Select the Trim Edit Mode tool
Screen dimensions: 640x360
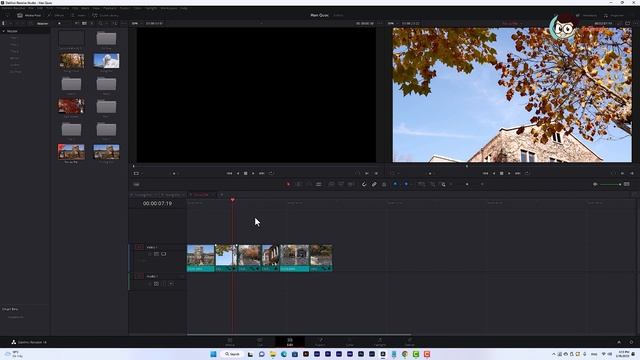[x=298, y=184]
